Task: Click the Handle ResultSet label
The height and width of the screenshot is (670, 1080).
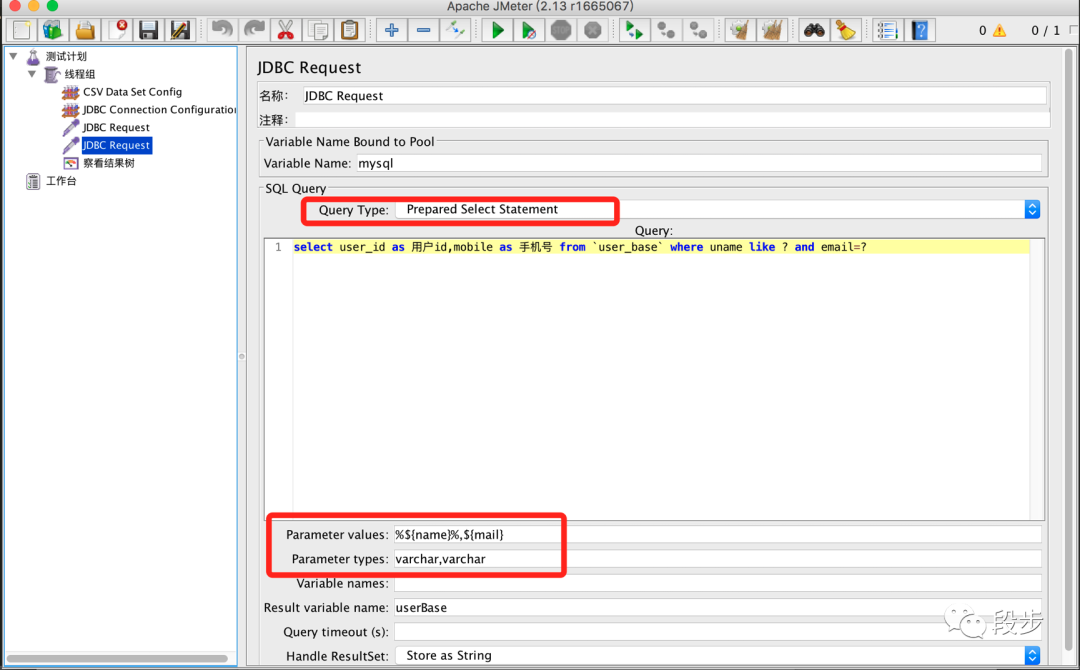Action: (337, 656)
